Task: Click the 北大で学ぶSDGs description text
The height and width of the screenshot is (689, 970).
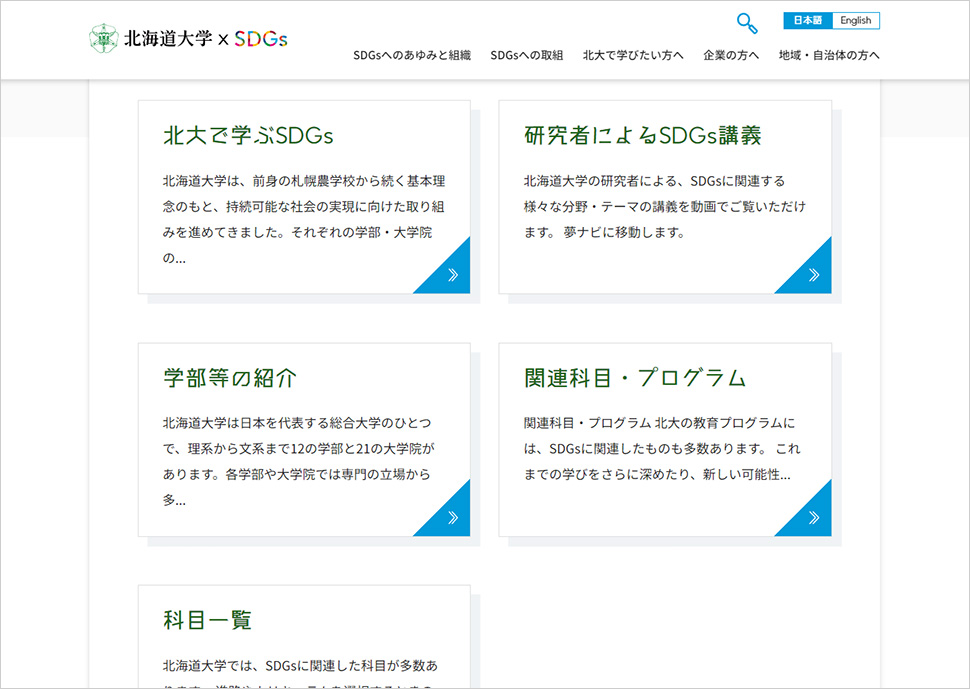Action: 304,220
